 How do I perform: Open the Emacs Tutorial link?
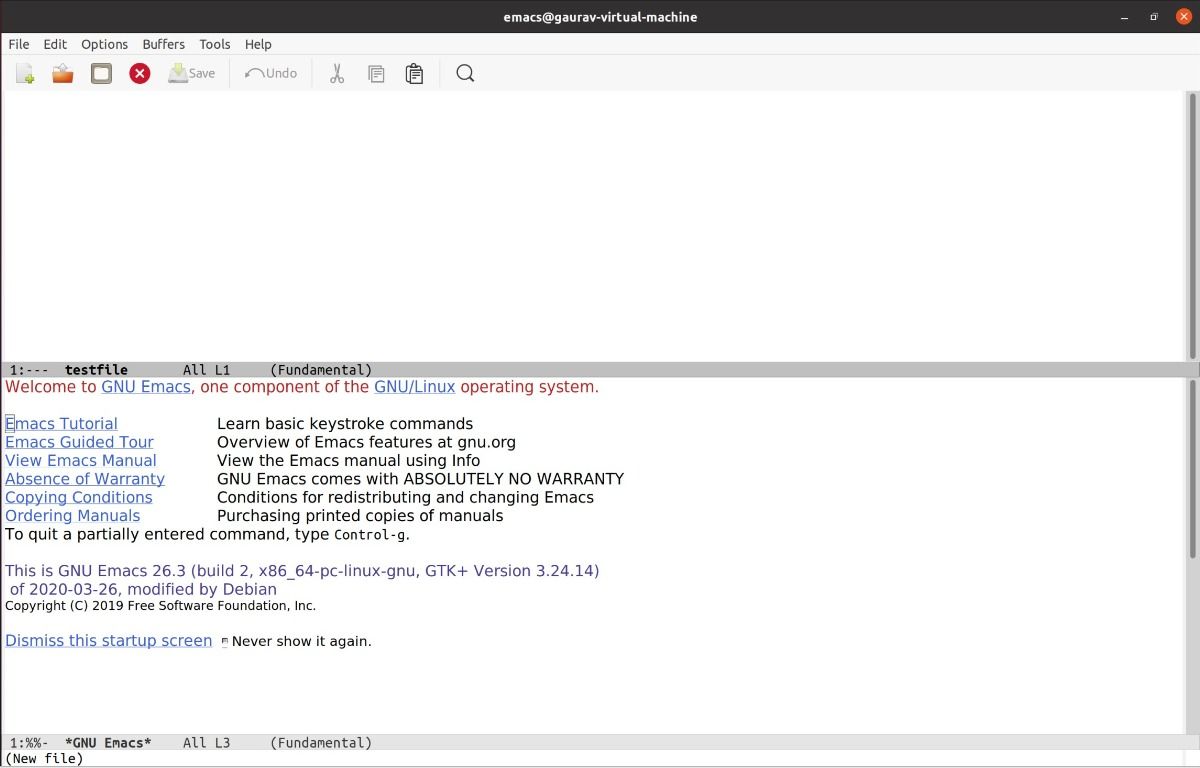pos(61,424)
